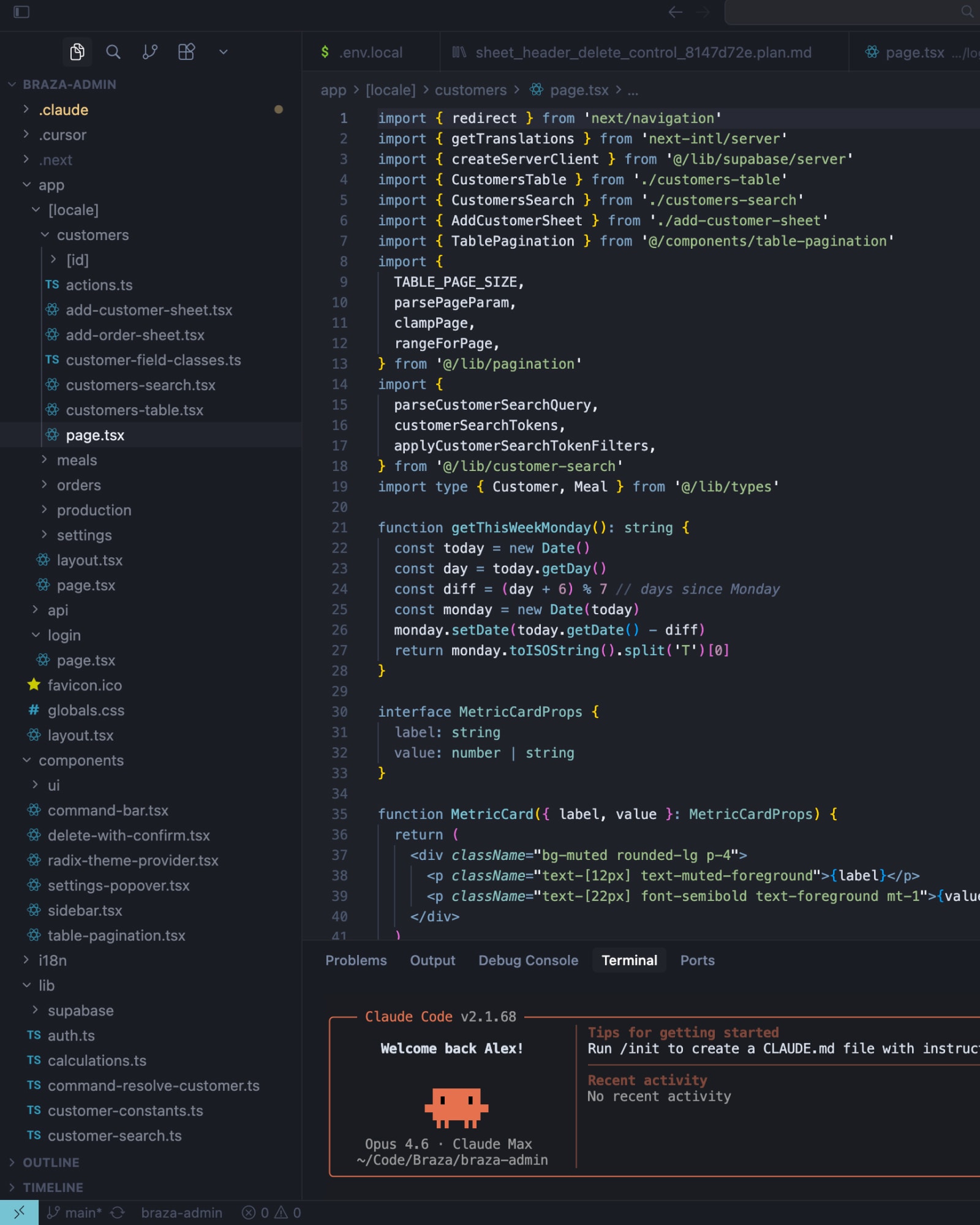
Task: Open the Search view icon
Action: 113,52
